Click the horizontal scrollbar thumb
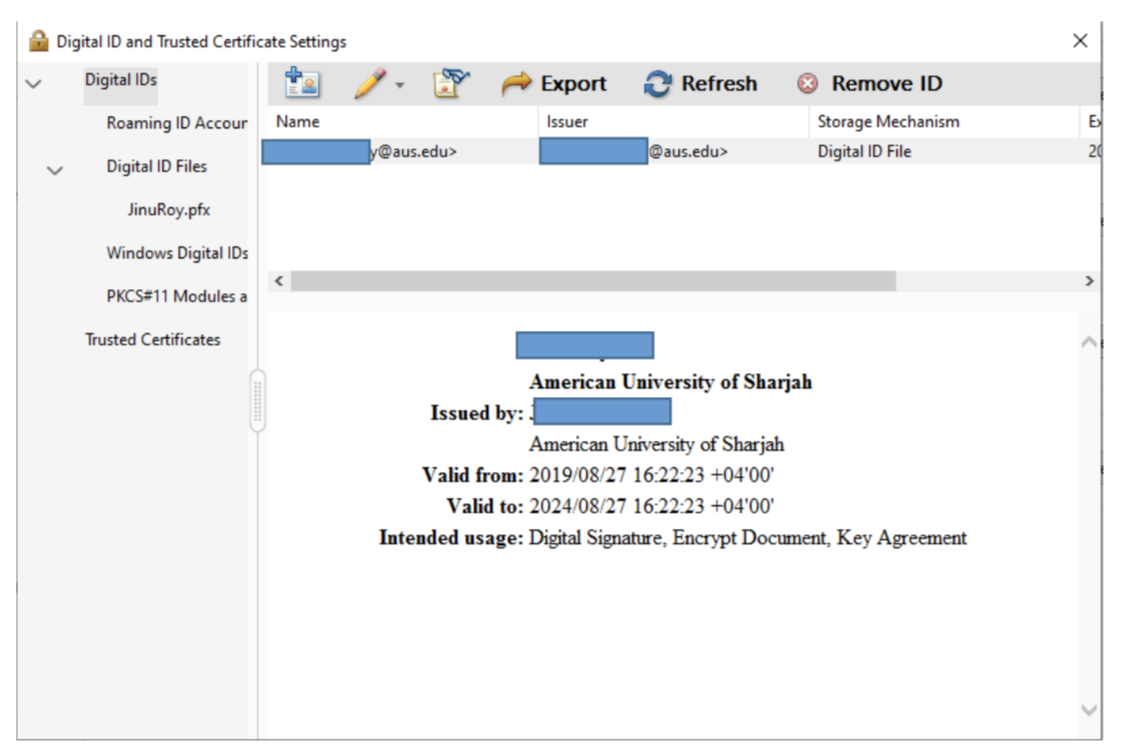 pyautogui.click(x=594, y=281)
